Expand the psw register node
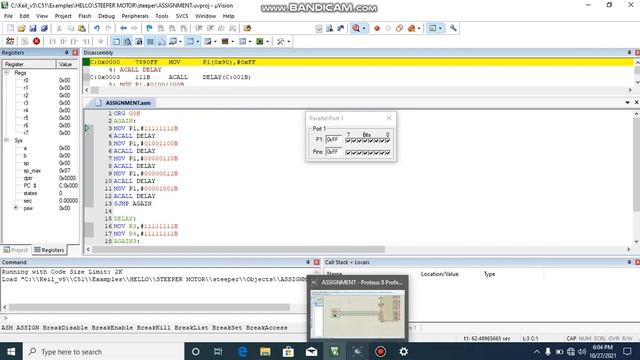The height and width of the screenshot is (360, 640). pos(16,208)
